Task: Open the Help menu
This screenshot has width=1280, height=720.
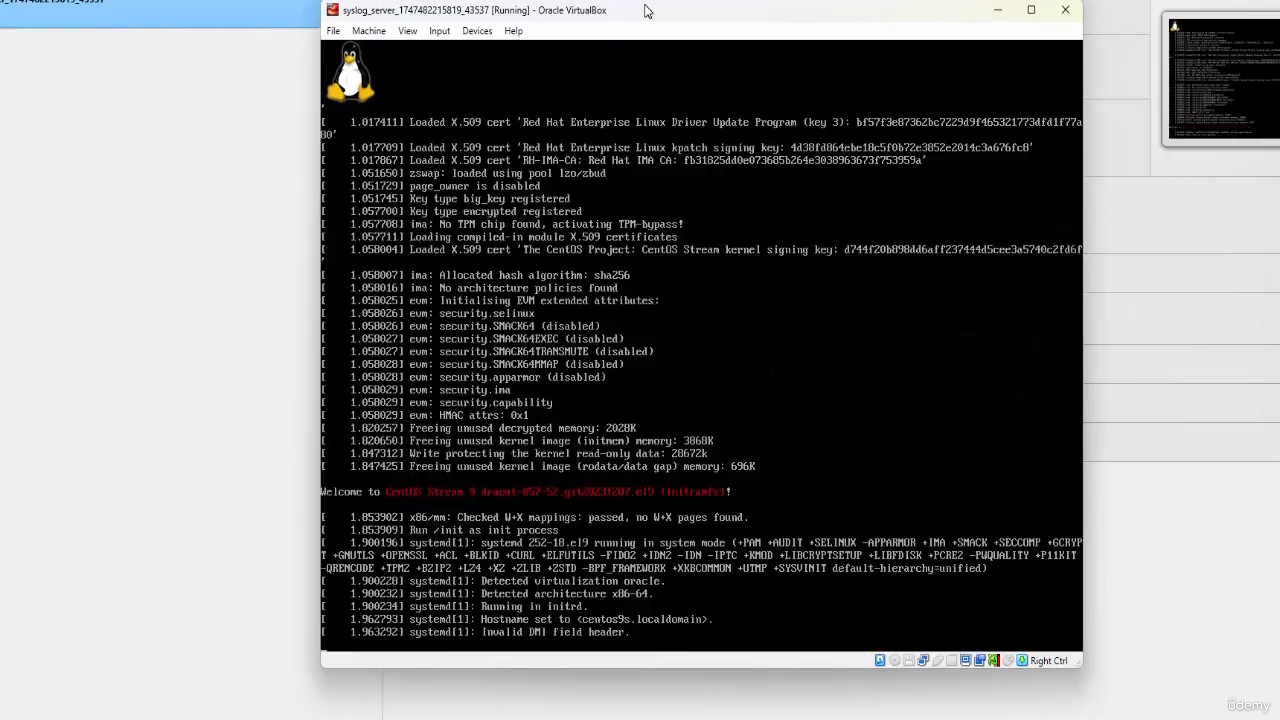Action: coord(513,31)
